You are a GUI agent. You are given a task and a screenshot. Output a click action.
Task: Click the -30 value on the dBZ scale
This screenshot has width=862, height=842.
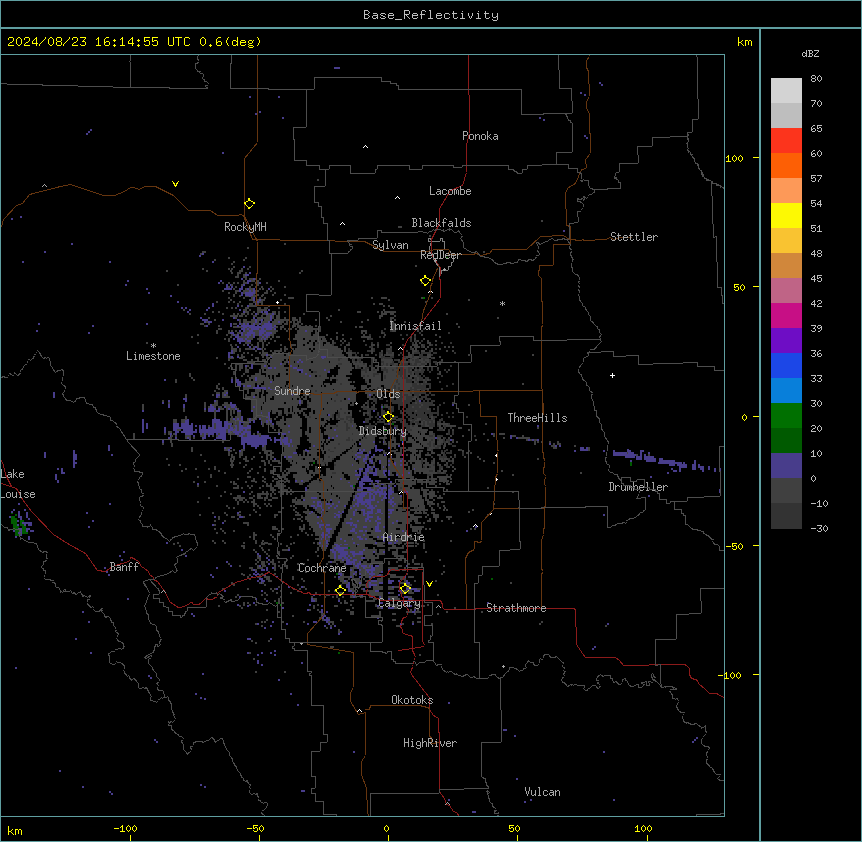click(819, 528)
